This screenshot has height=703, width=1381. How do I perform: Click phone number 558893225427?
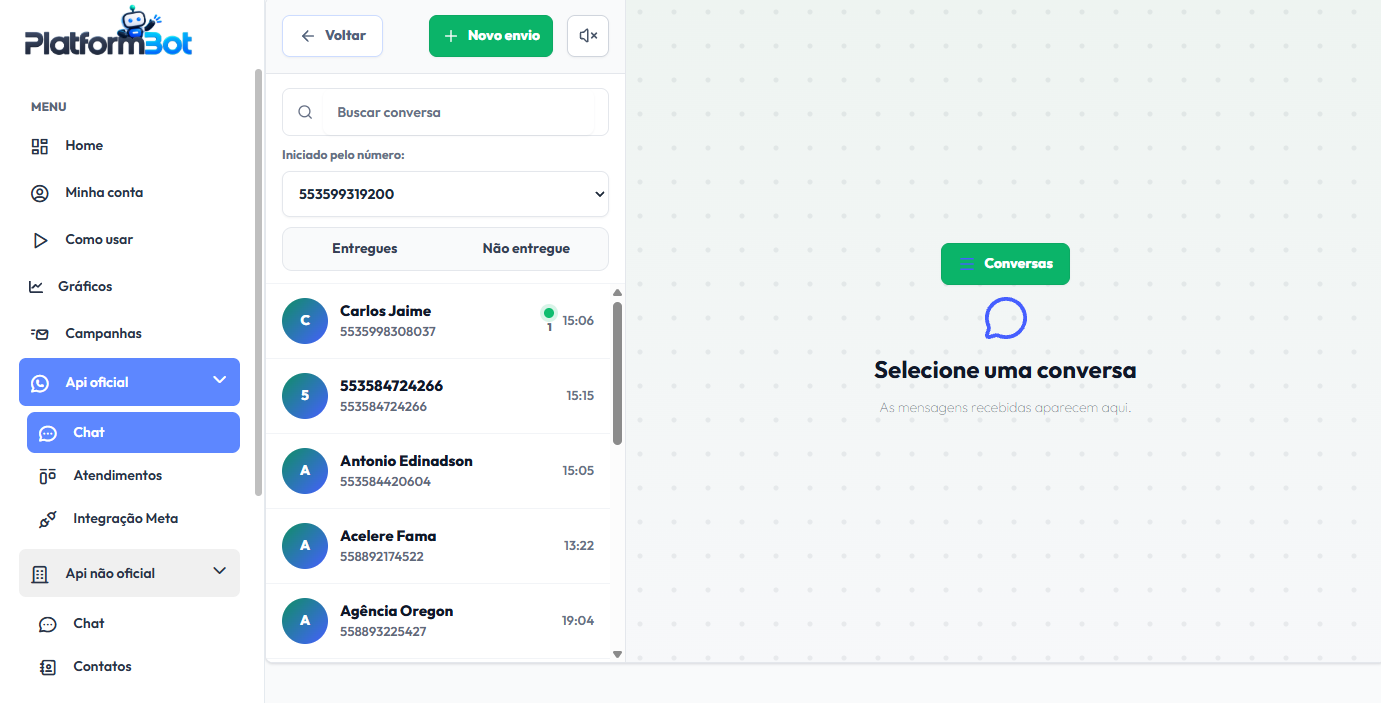[x=383, y=632]
